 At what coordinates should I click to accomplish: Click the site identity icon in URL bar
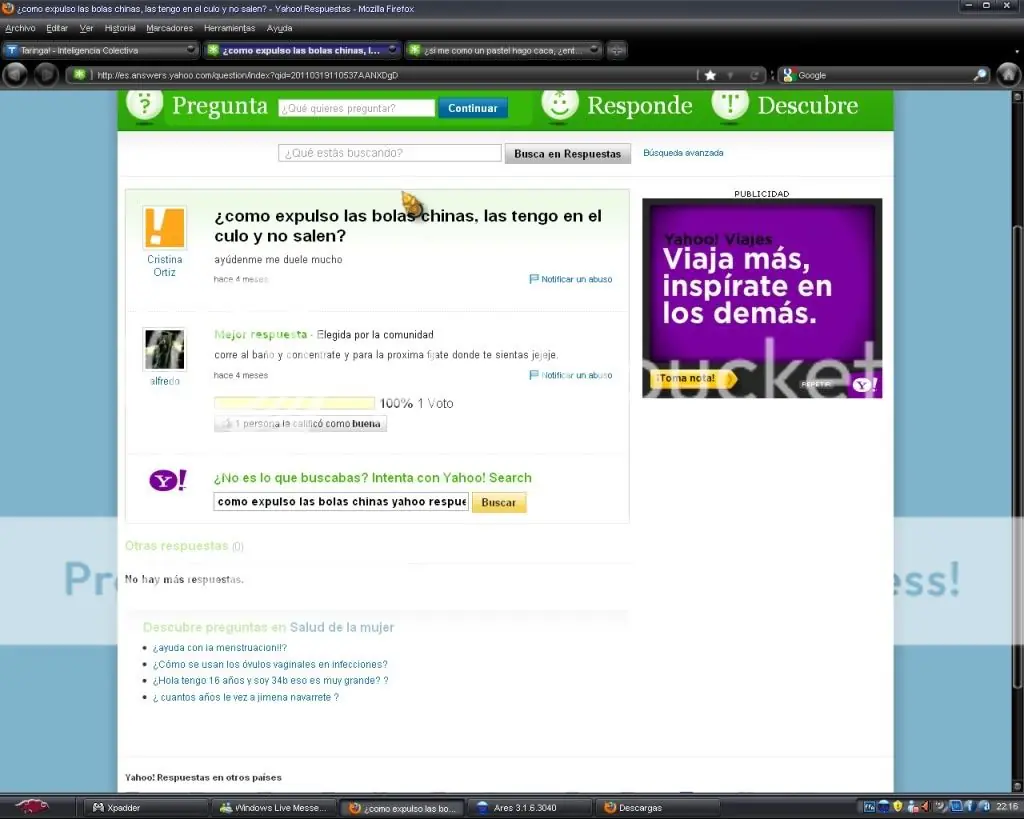point(79,74)
